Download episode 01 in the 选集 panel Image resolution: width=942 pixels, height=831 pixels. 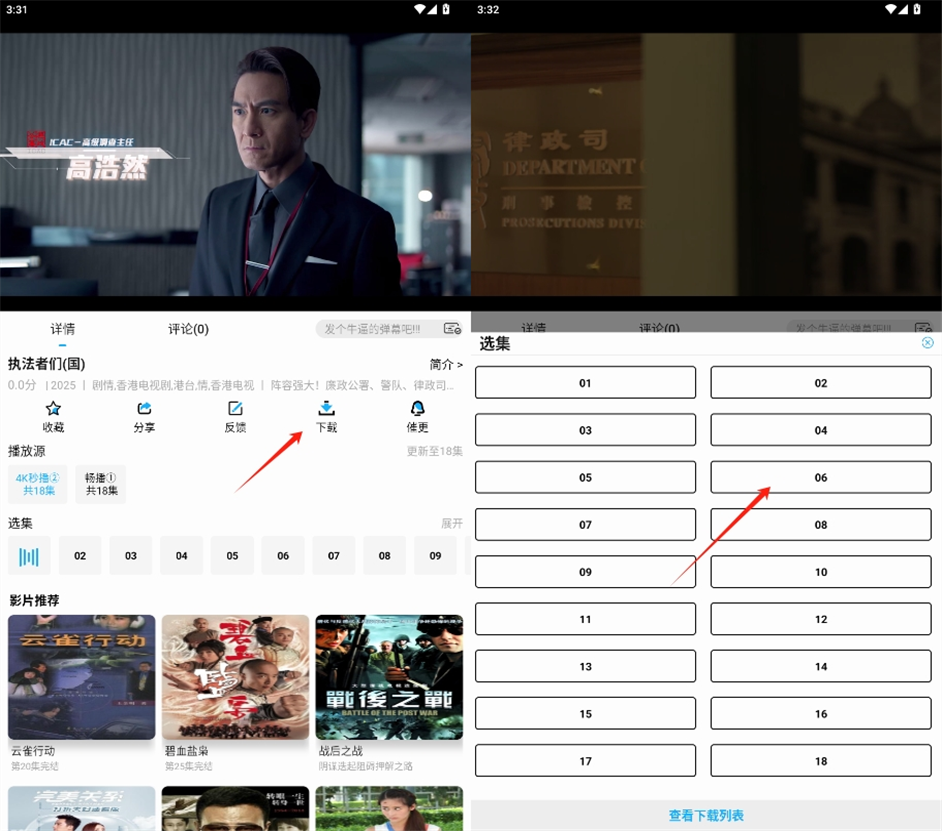tap(586, 383)
